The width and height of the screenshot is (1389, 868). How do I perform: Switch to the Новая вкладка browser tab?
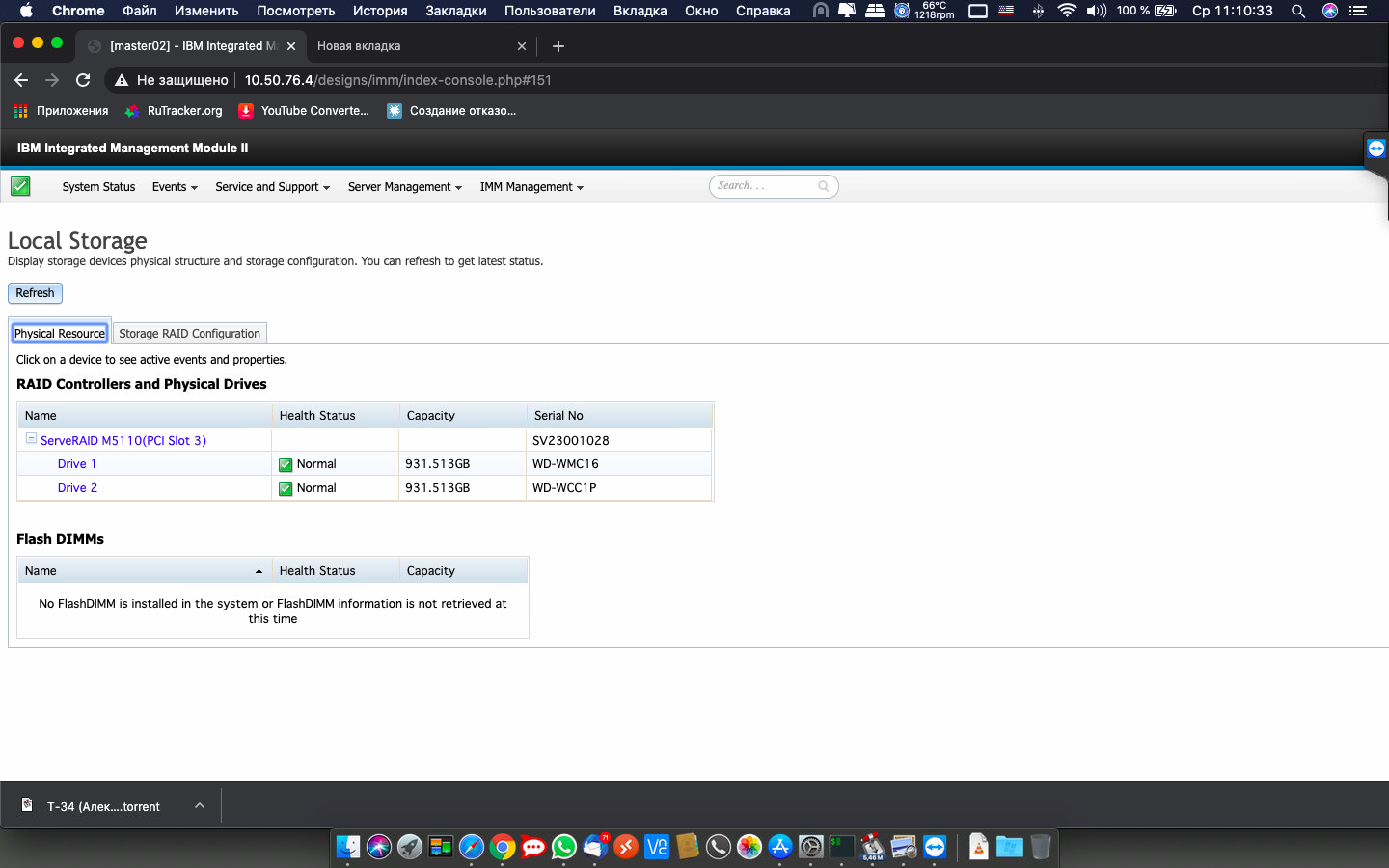pos(359,46)
